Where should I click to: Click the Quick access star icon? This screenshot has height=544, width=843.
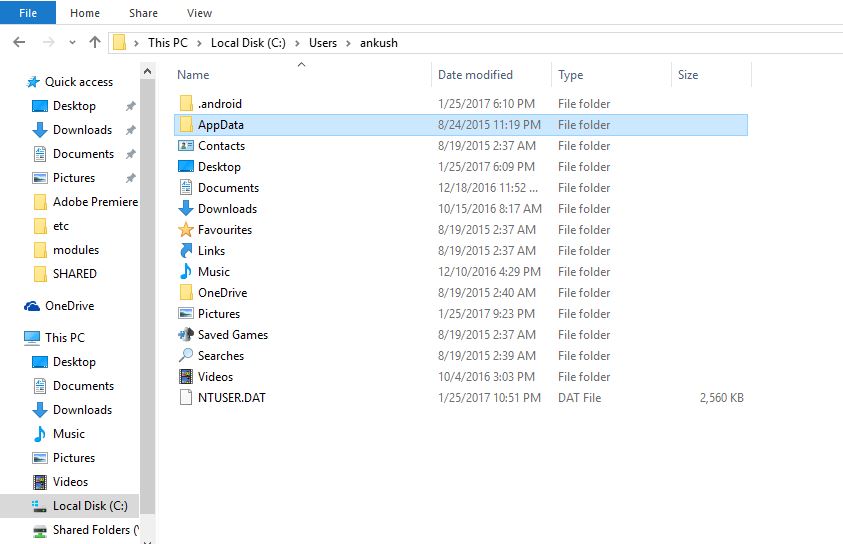[33, 82]
